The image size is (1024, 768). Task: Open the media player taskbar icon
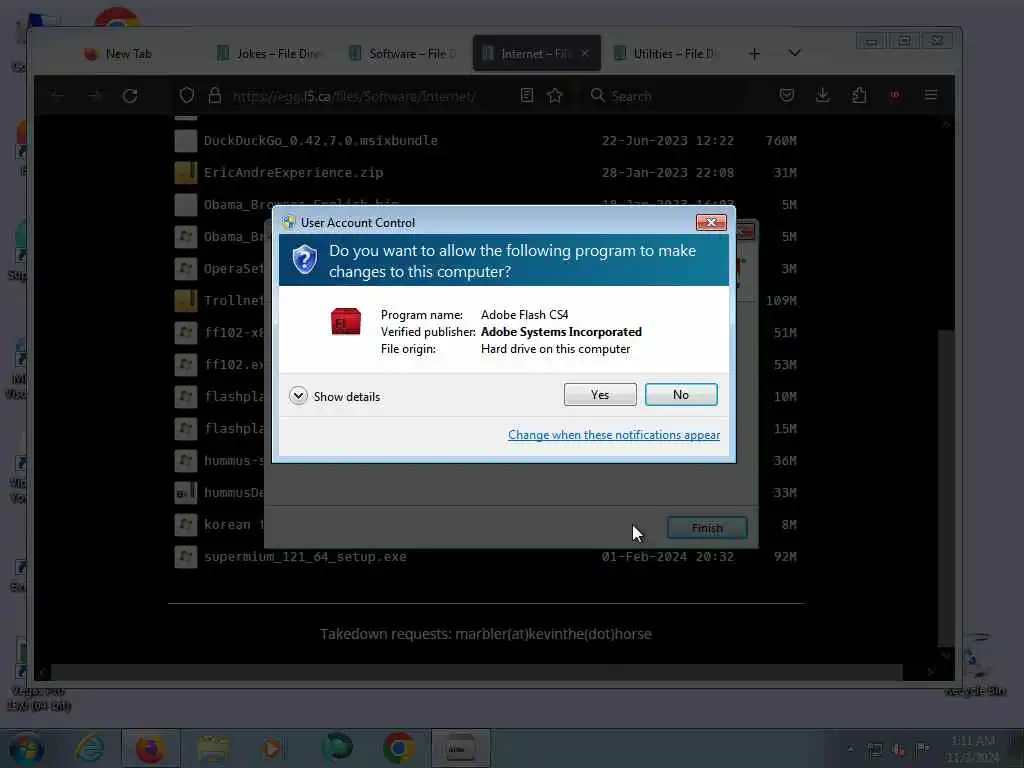click(x=273, y=748)
